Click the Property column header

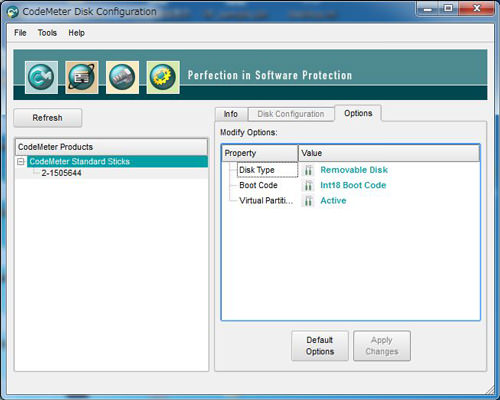tap(260, 153)
